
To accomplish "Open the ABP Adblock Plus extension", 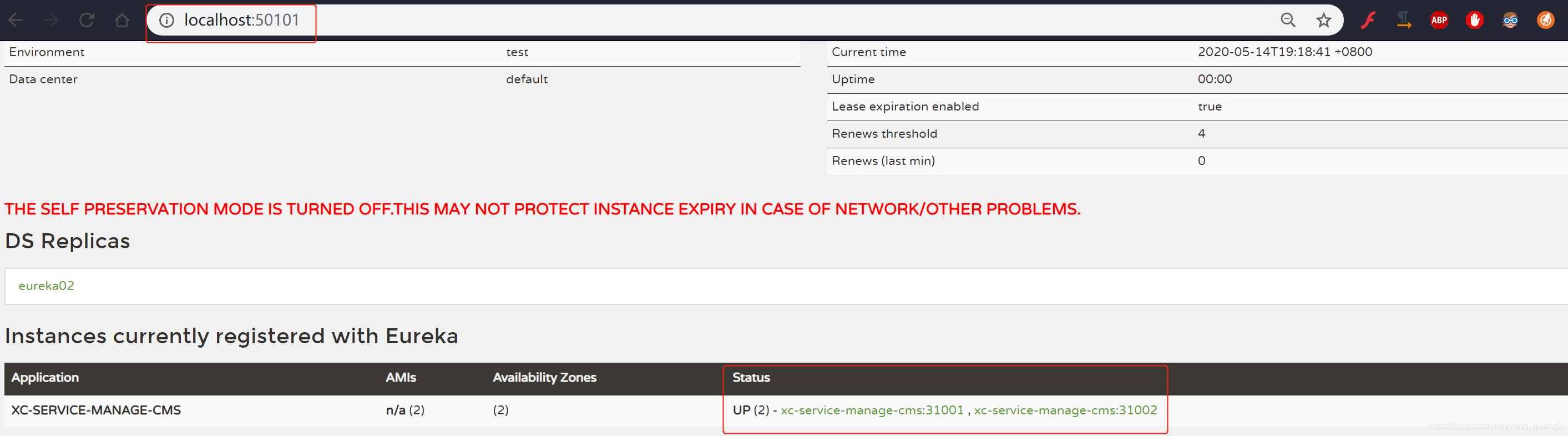I will 1439,20.
